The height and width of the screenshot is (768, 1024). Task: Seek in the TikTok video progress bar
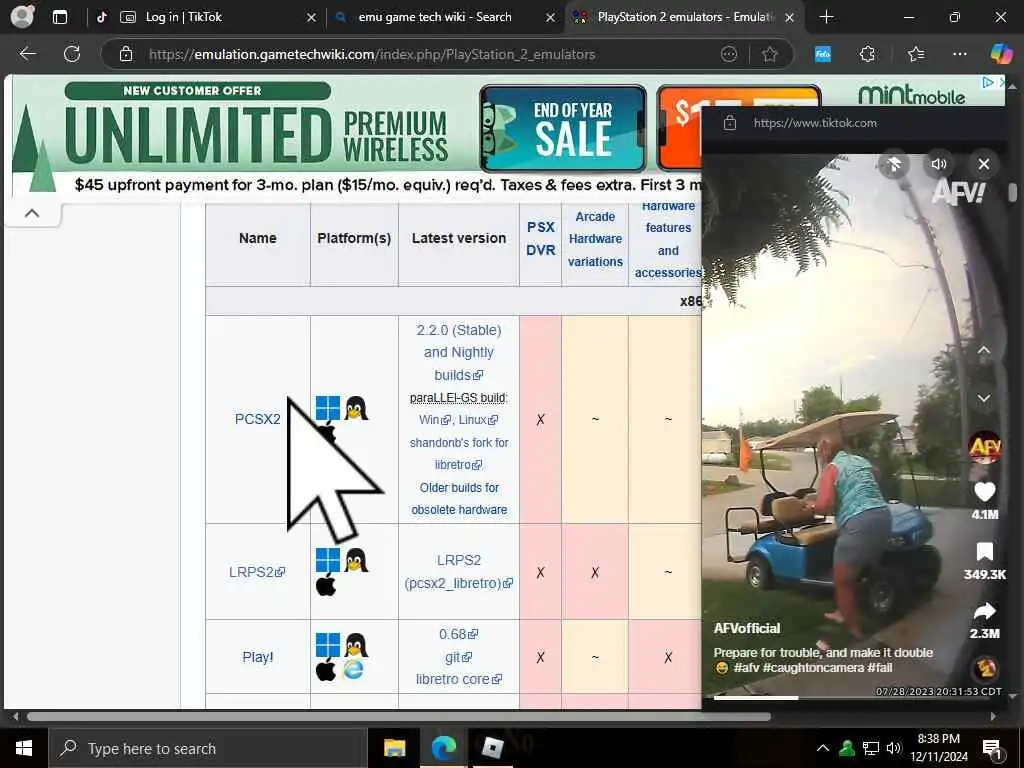852,698
